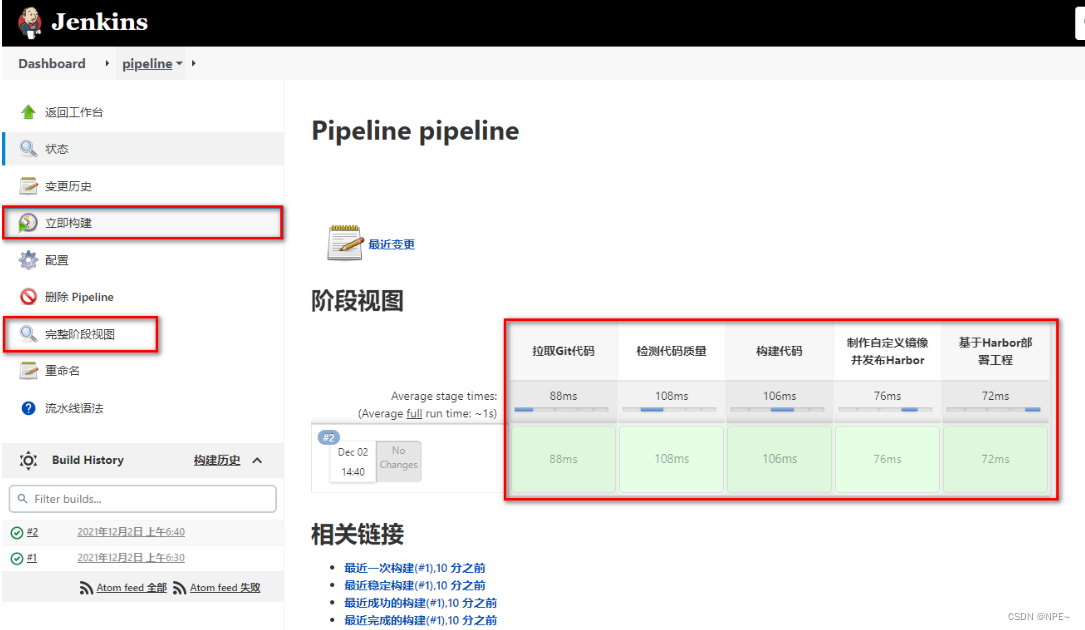Screen dimensions: 1085x630
Task: Click the 构建代码 stage header
Action: coord(779,351)
